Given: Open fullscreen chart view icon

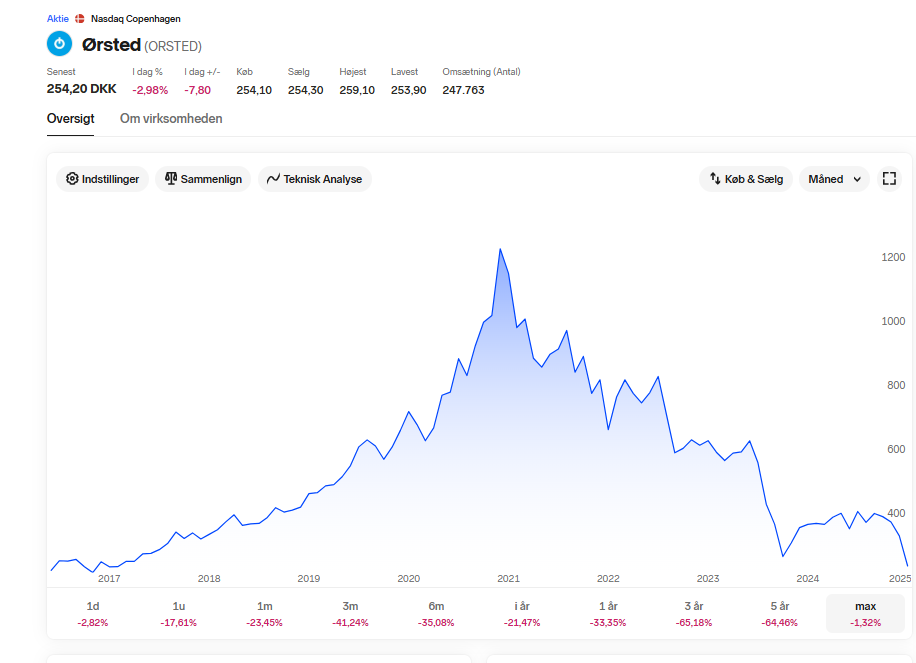Looking at the screenshot, I should (889, 179).
